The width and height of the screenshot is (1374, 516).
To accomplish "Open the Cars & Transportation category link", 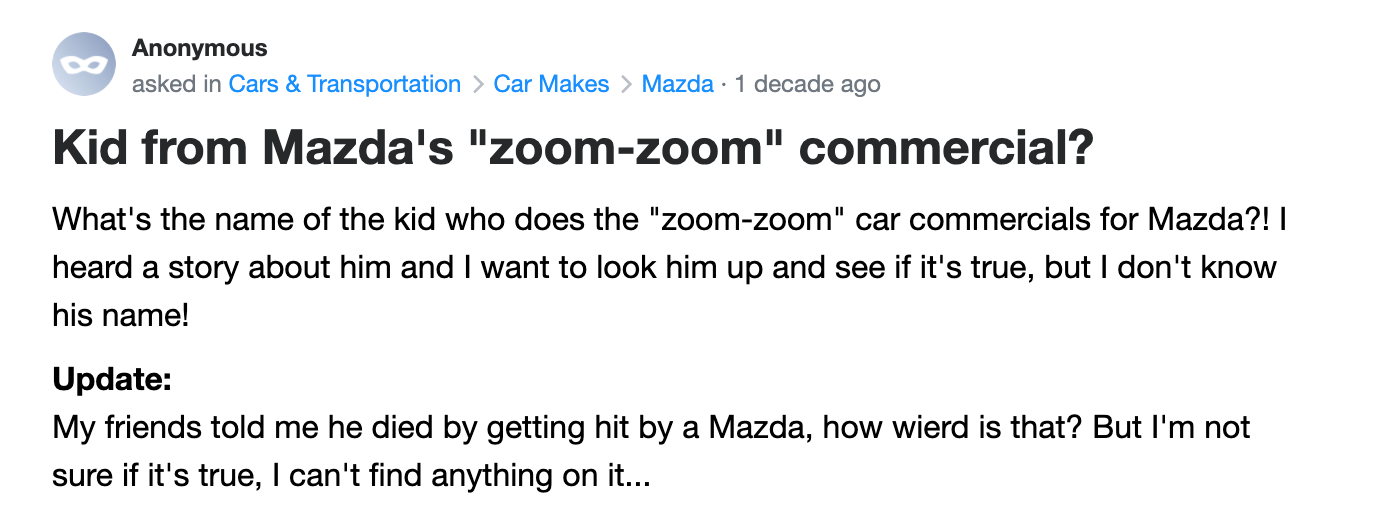I will tap(345, 84).
